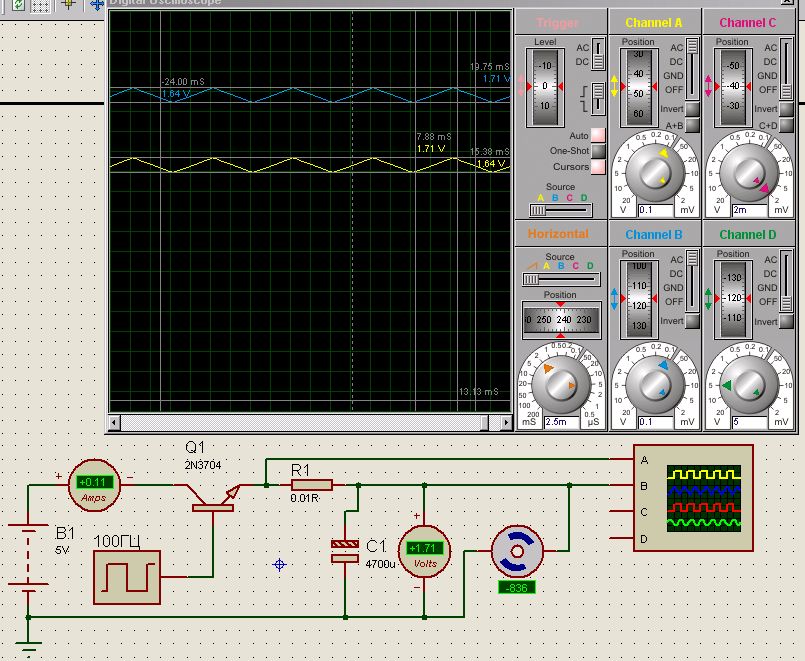The width and height of the screenshot is (805, 661).
Task: Toggle the Trigger Auto button
Action: [x=598, y=135]
